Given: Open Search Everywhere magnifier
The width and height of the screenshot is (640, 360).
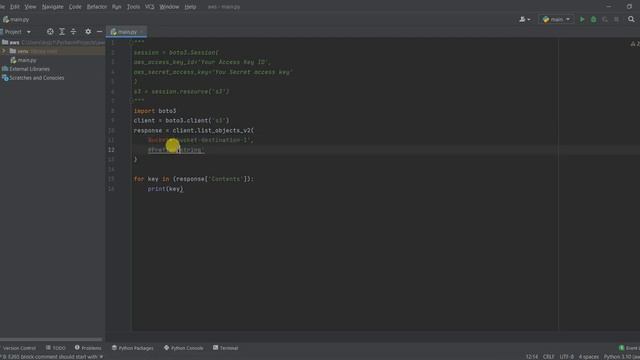Looking at the screenshot, I should pyautogui.click(x=631, y=19).
